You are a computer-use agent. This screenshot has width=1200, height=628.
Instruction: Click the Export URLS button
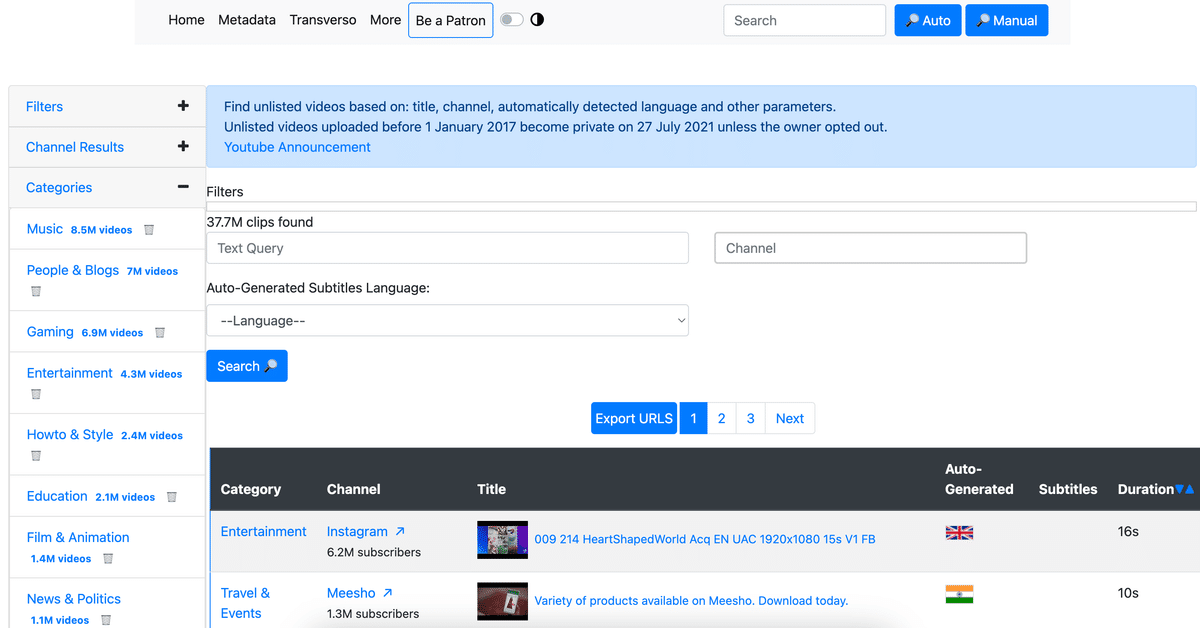point(633,417)
